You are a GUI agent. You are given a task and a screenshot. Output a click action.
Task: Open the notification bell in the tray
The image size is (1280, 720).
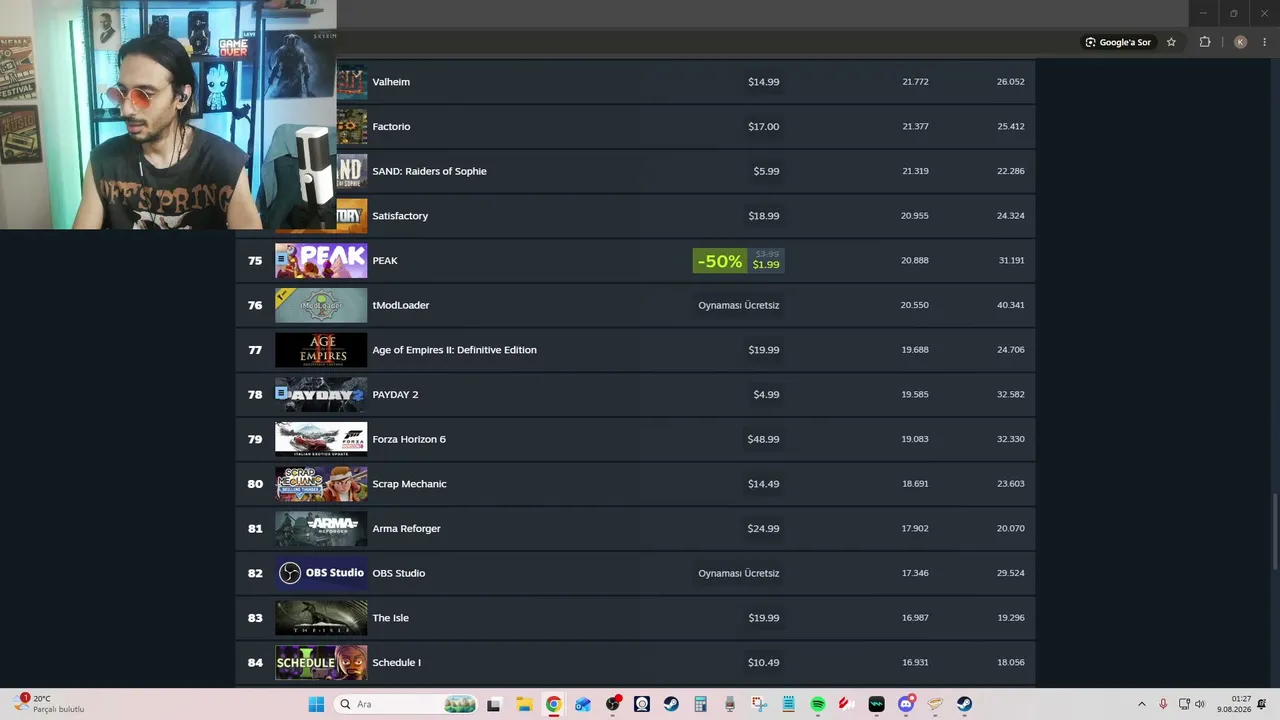(x=1262, y=704)
